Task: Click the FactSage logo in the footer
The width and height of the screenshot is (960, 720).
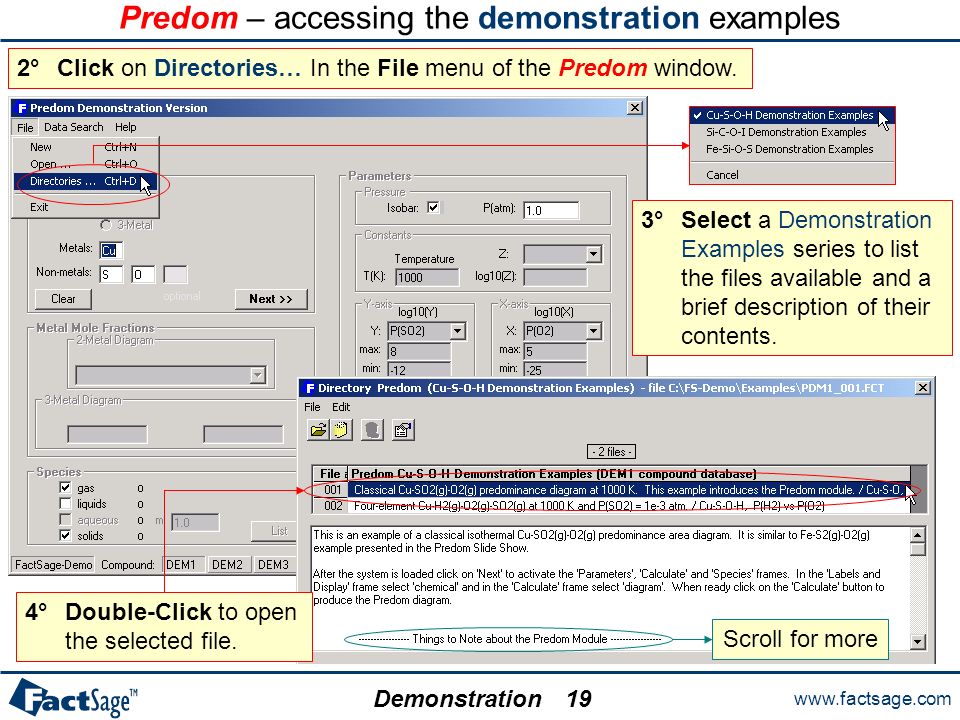Action: [73, 698]
